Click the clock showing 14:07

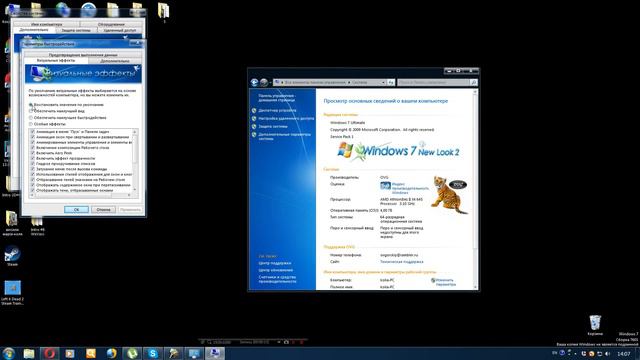click(623, 353)
